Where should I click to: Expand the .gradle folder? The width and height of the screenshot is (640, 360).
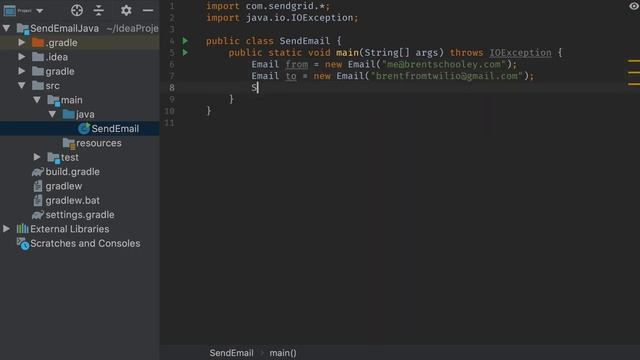coord(22,42)
